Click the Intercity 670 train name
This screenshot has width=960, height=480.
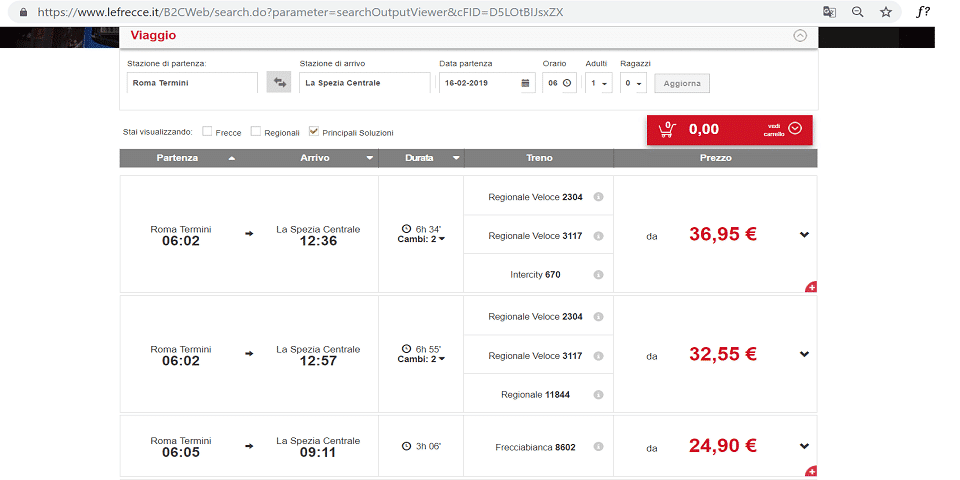coord(535,275)
